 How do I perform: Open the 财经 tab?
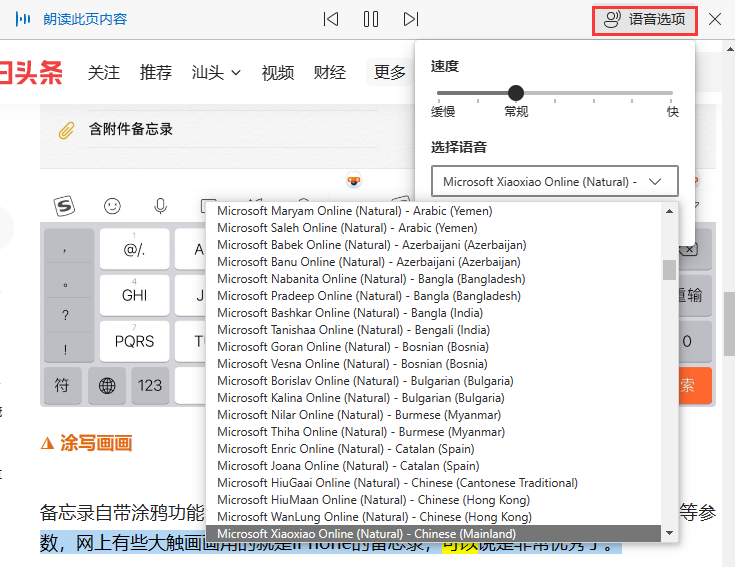pyautogui.click(x=330, y=73)
